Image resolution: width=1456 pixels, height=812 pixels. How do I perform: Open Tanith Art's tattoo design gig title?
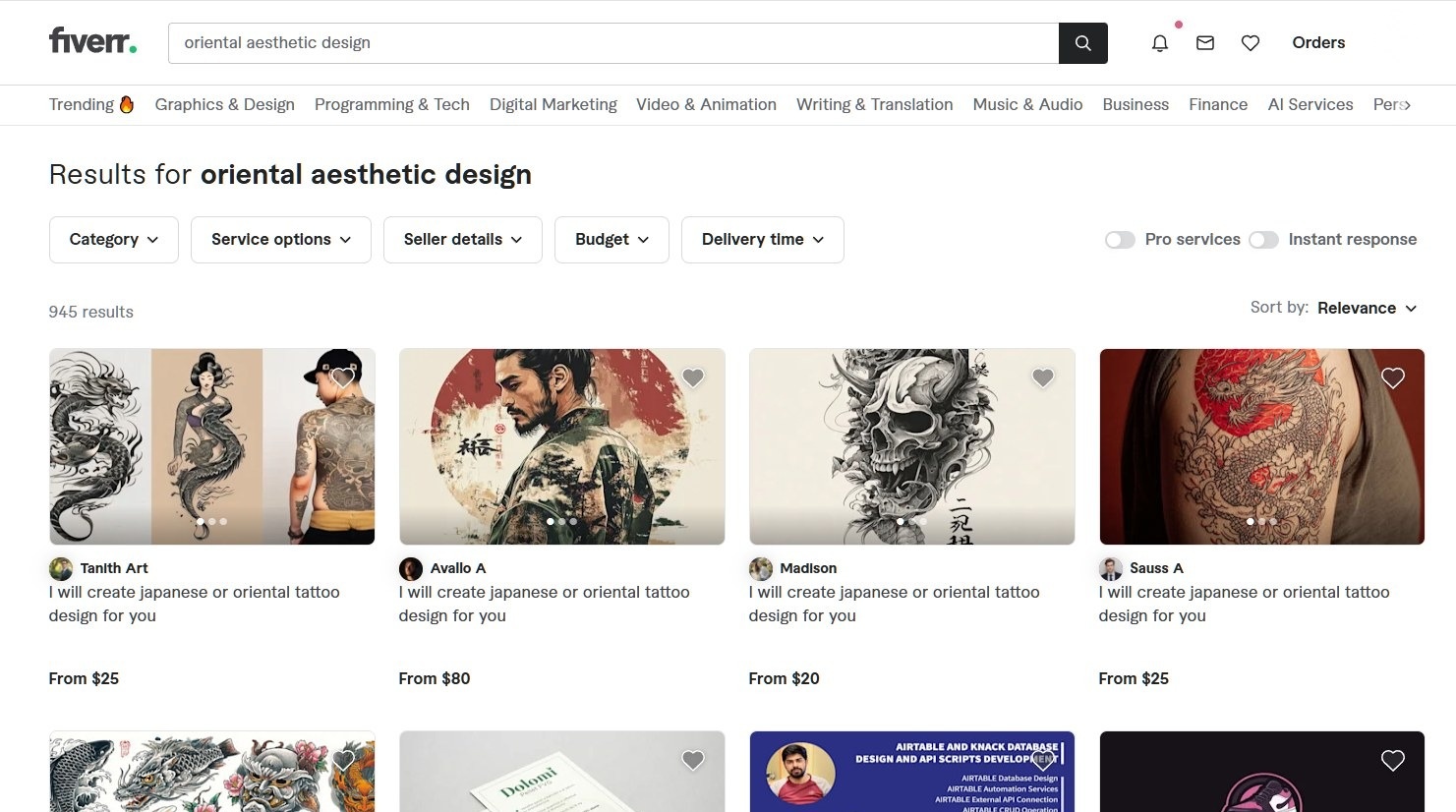(195, 604)
